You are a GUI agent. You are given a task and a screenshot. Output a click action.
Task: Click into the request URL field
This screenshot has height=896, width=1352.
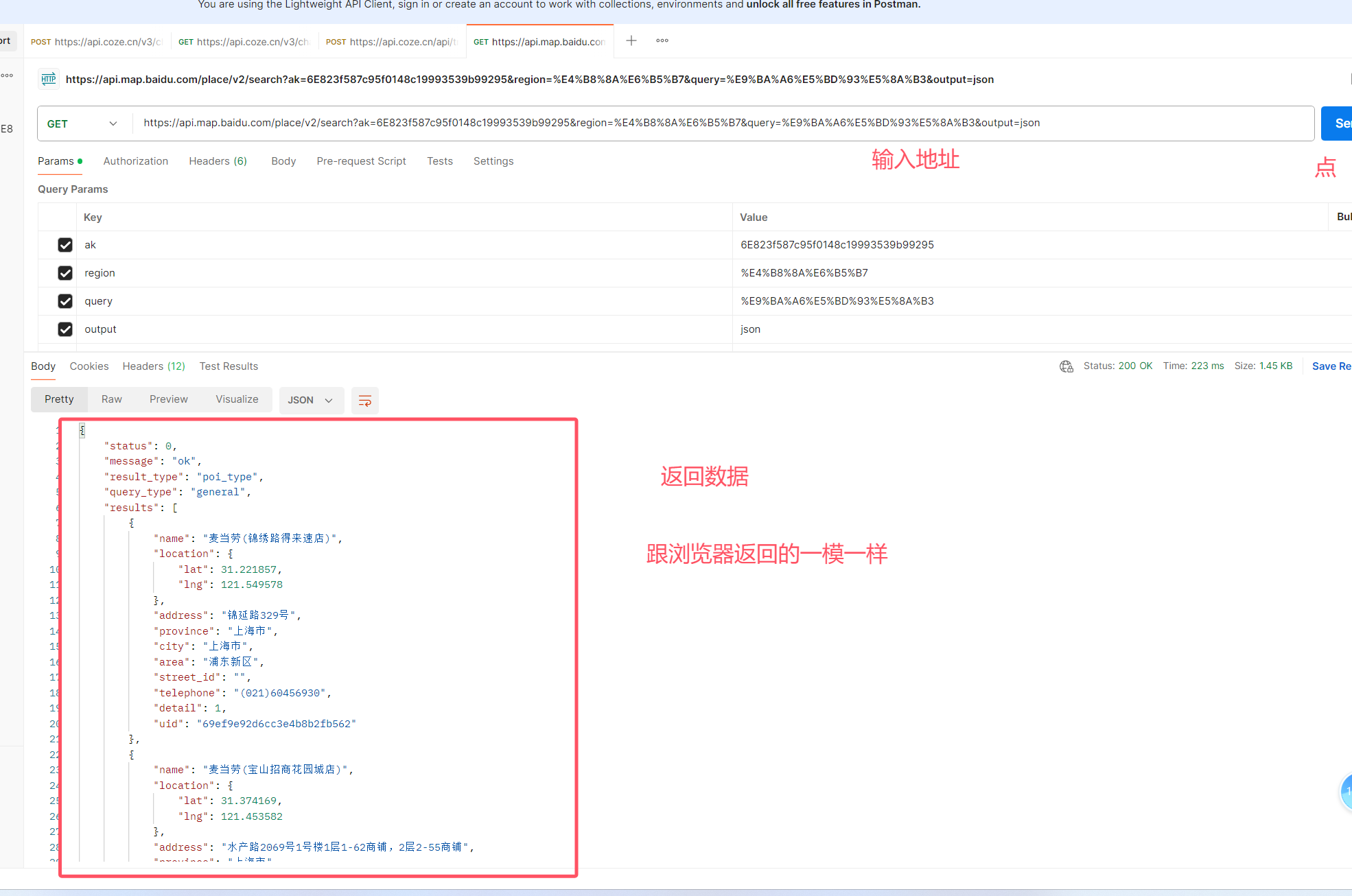tap(721, 123)
